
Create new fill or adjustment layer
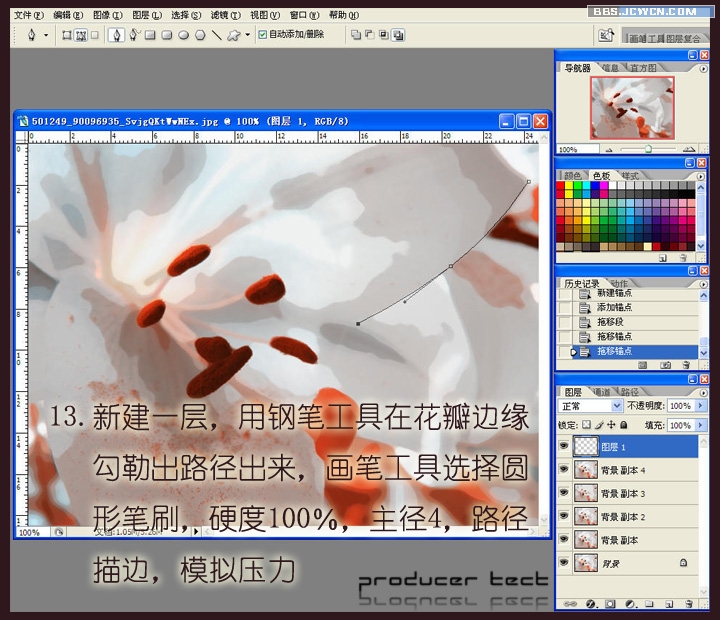click(x=630, y=603)
